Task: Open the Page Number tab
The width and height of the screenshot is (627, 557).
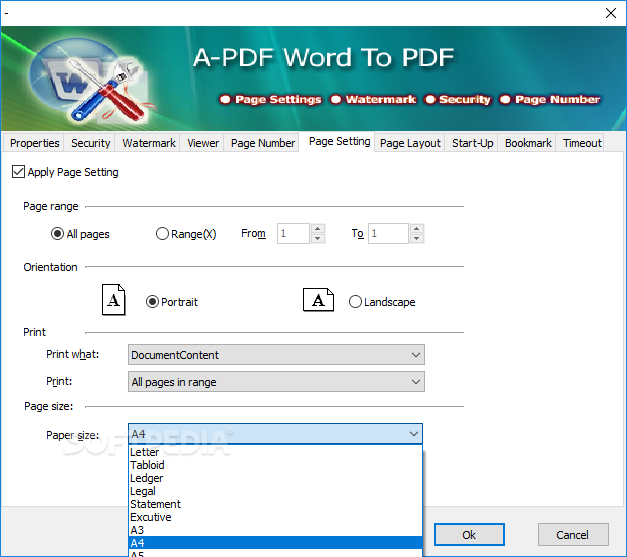Action: (263, 143)
